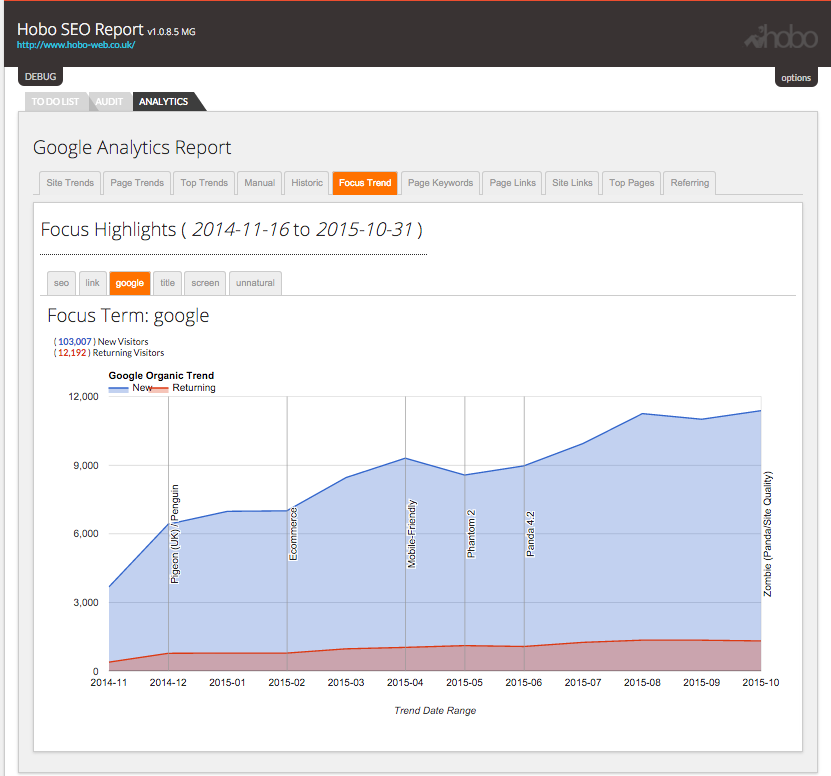
Task: Open the options panel
Action: tap(796, 78)
